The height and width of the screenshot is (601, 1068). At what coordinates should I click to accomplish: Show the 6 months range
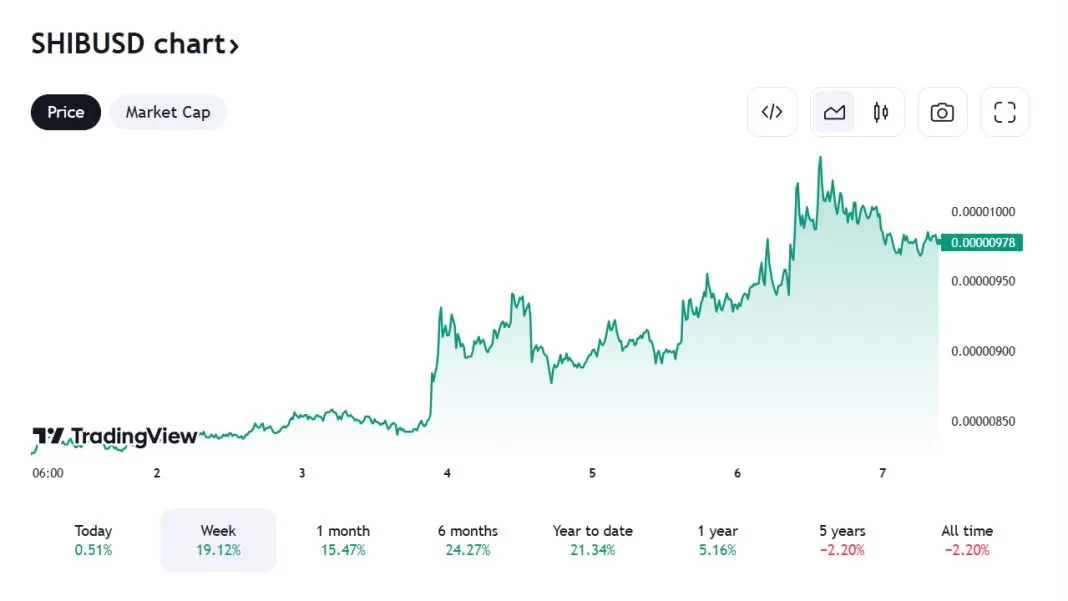click(468, 540)
